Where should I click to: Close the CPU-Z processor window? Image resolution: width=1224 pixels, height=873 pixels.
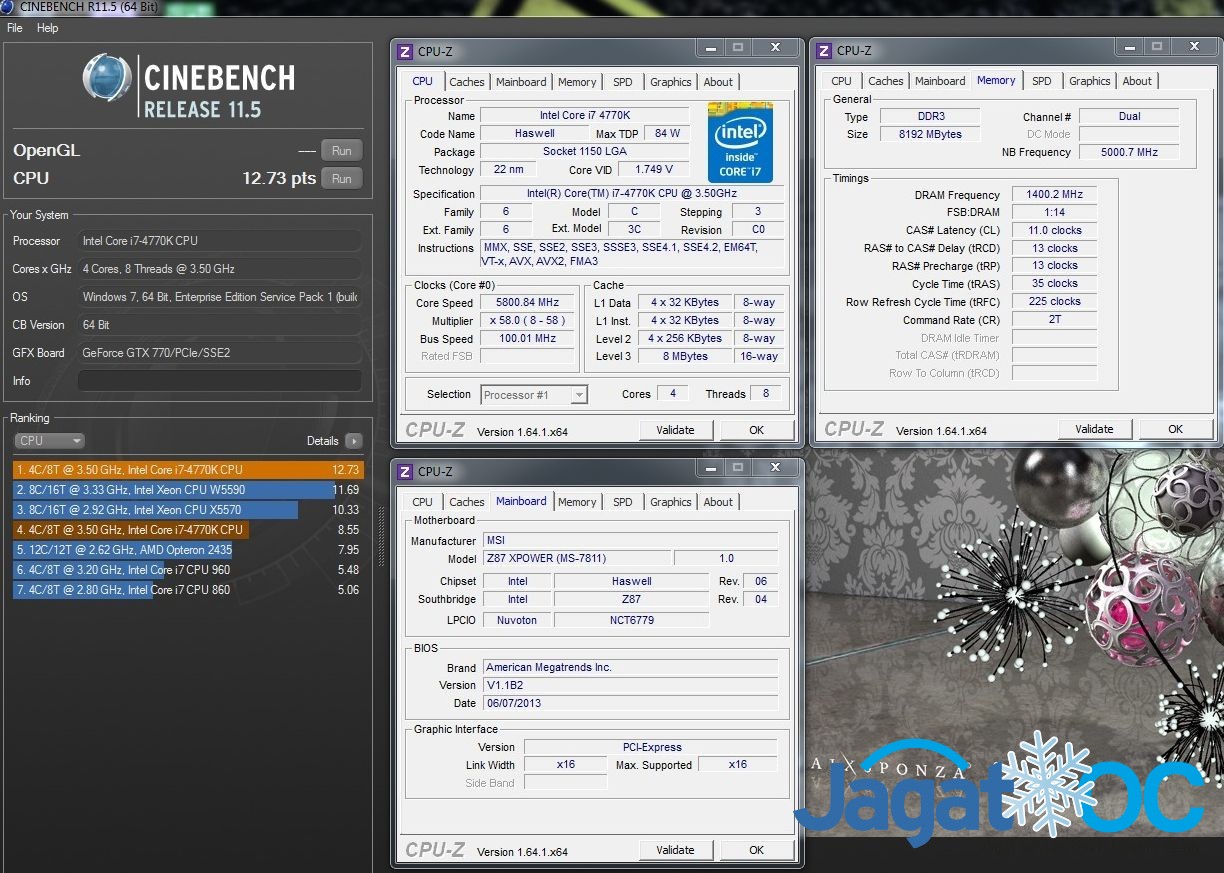(775, 48)
